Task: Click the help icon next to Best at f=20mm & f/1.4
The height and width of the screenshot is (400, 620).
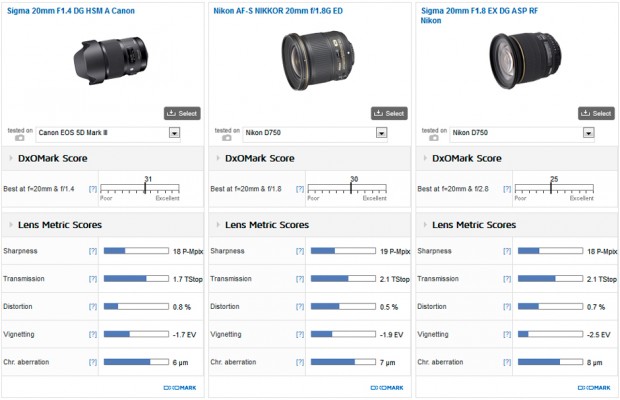Action: [93, 189]
